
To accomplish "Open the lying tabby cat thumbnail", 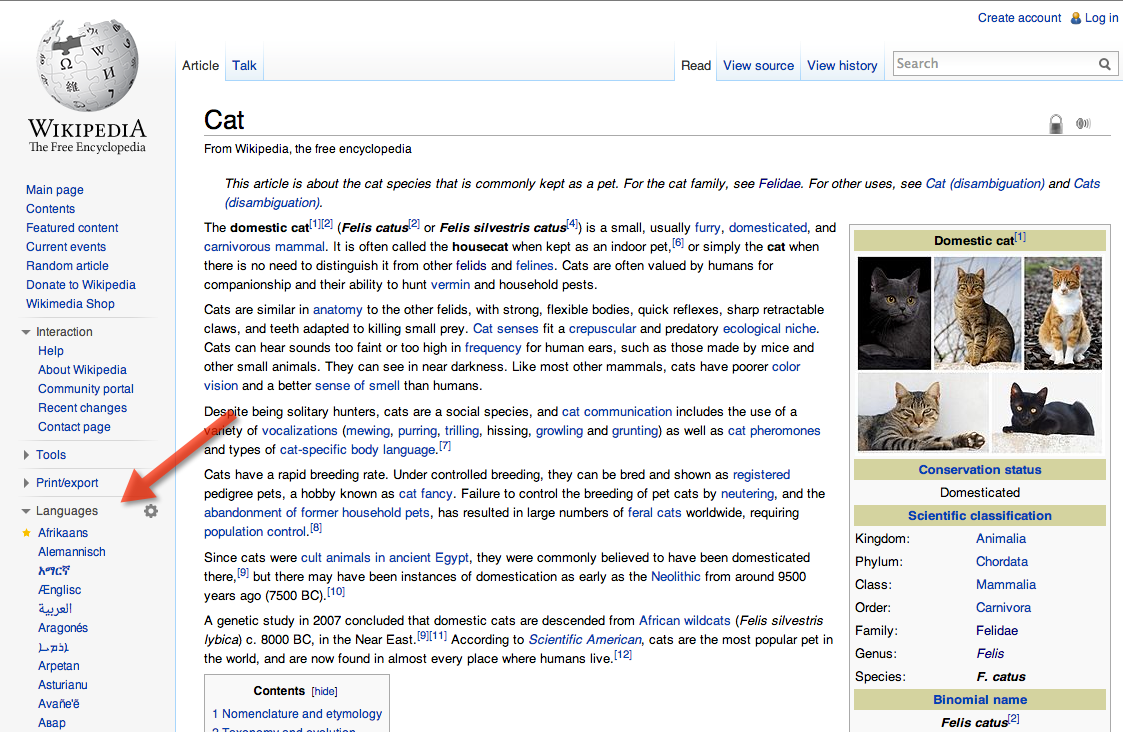I will 922,413.
